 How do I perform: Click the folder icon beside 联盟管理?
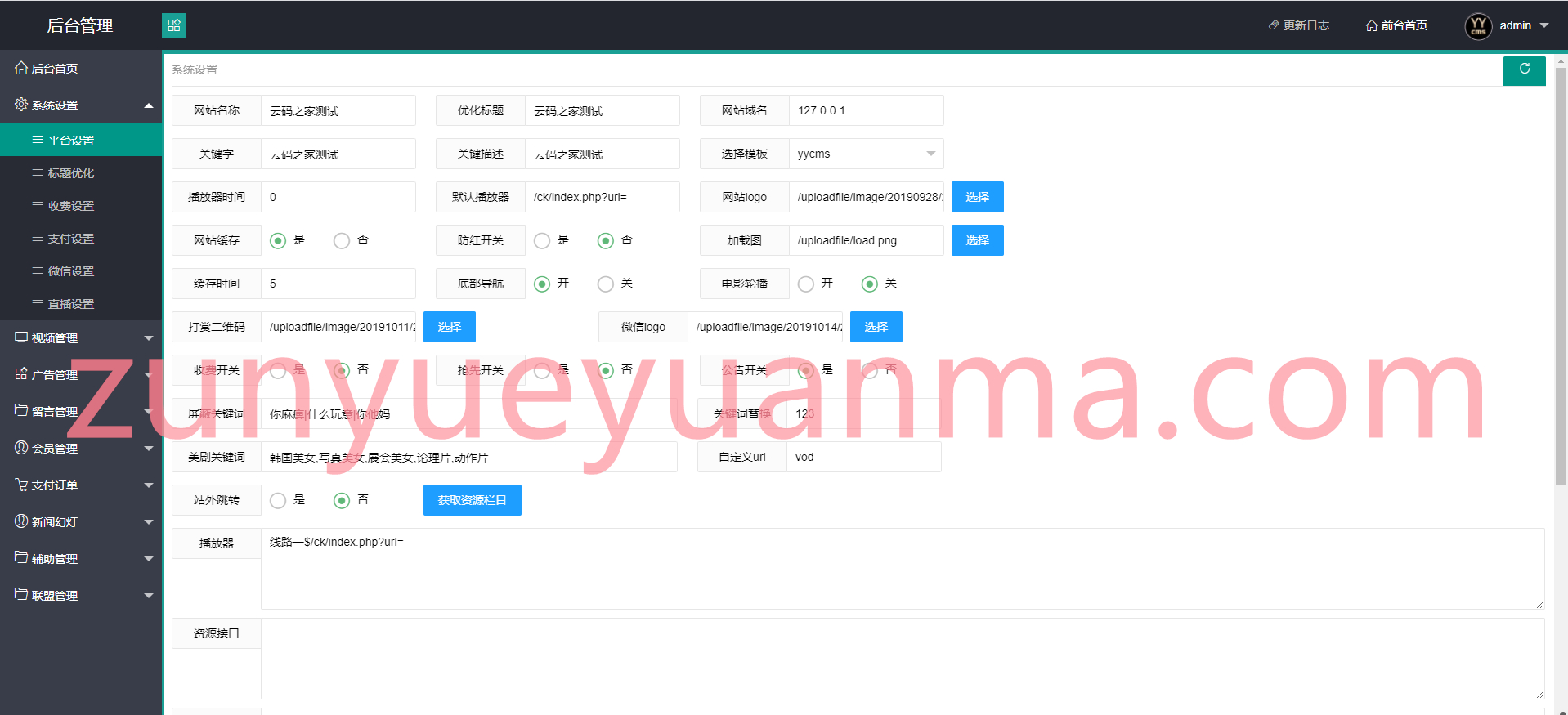[21, 594]
